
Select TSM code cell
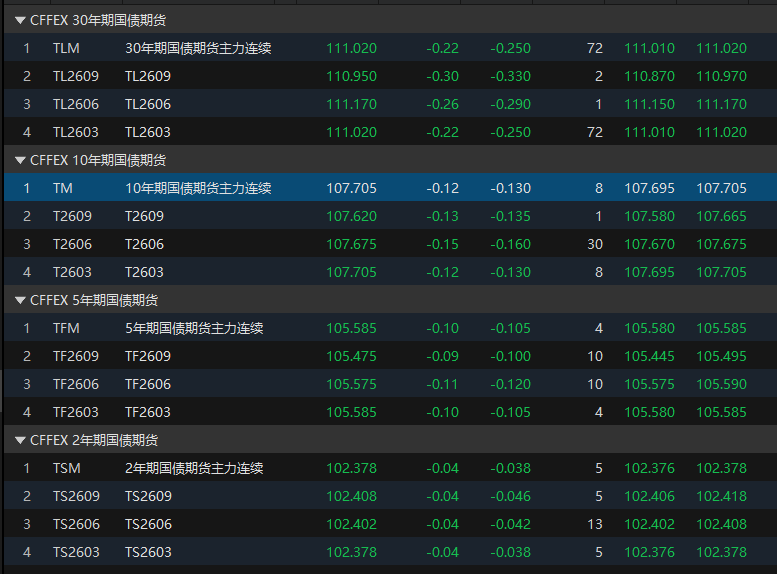(67, 468)
